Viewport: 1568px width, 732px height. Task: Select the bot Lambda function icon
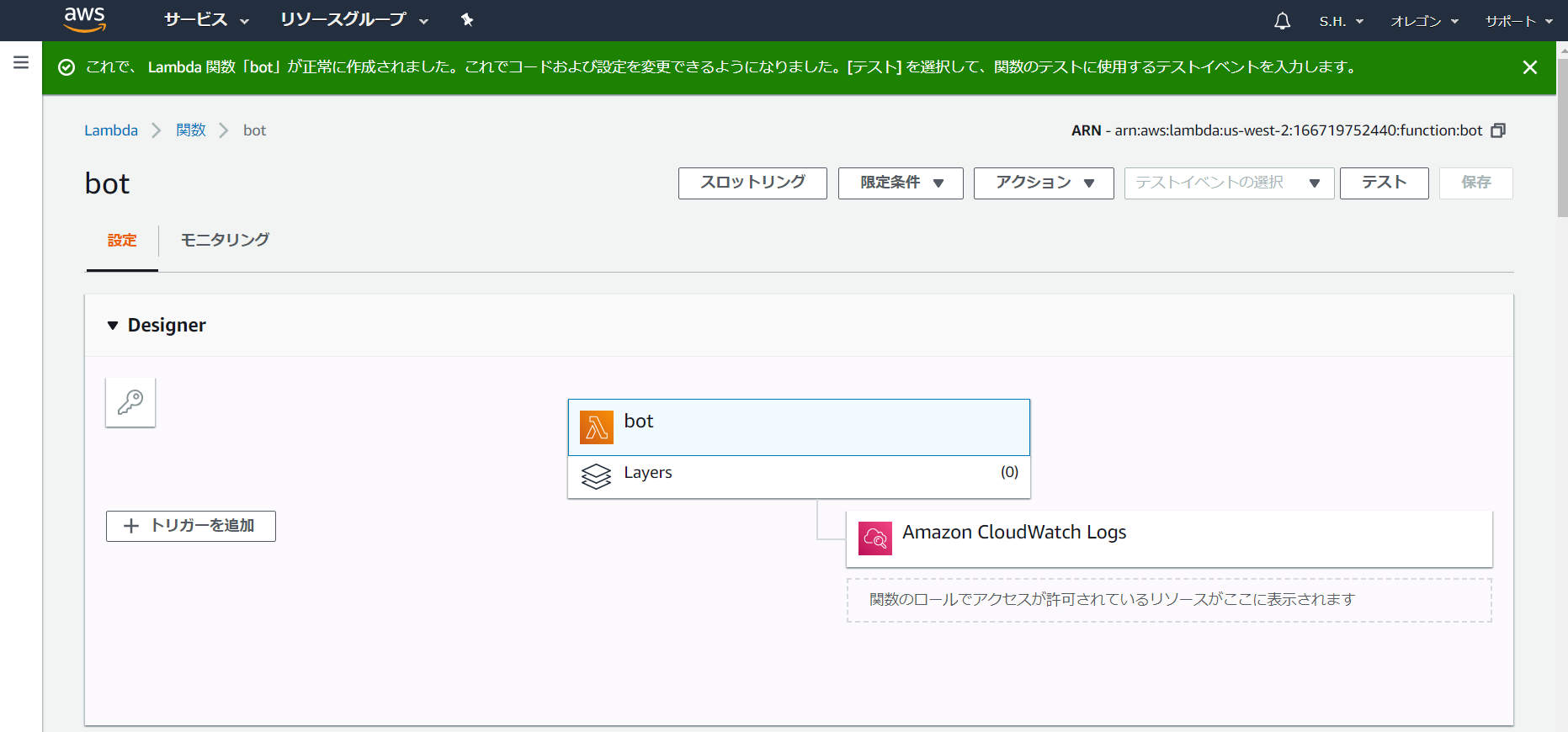point(597,427)
